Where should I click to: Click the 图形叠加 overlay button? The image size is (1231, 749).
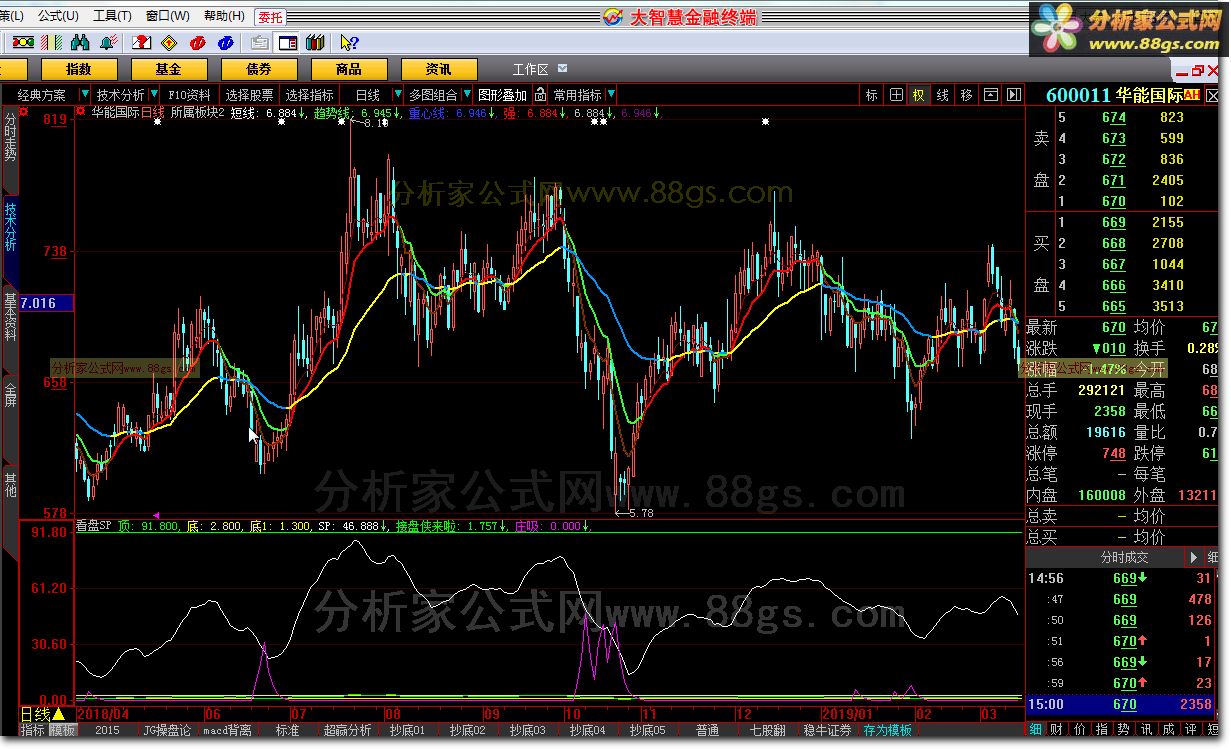coord(502,95)
